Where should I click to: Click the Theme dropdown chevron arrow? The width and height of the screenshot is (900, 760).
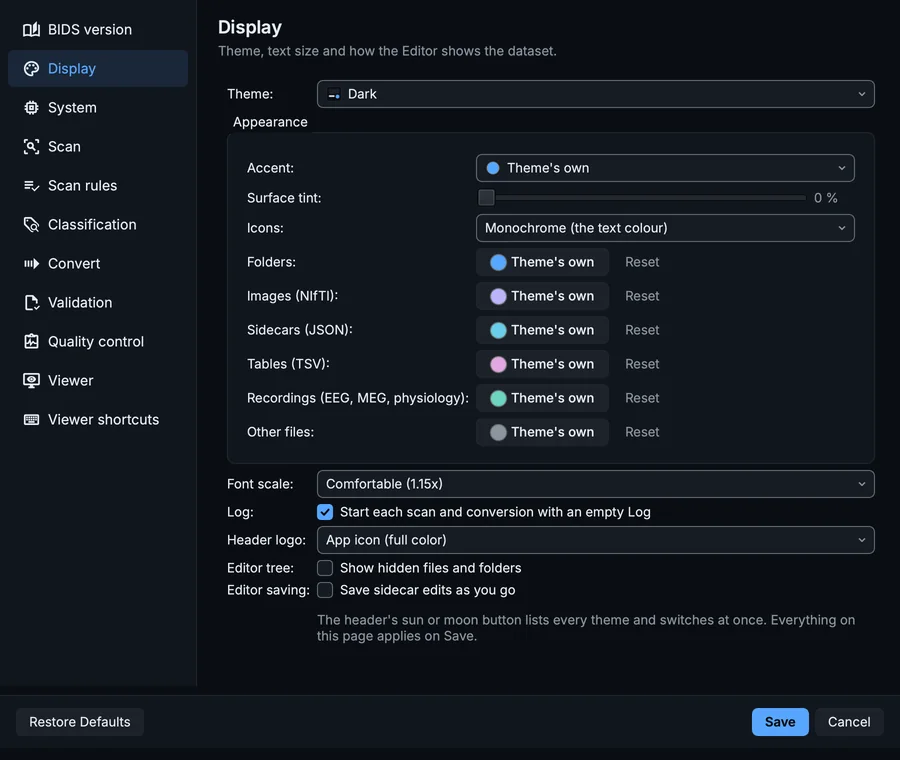862,94
